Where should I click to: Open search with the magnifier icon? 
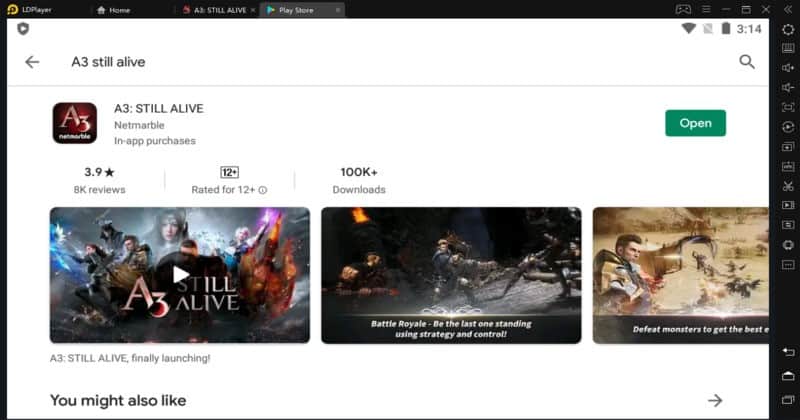pyautogui.click(x=746, y=62)
